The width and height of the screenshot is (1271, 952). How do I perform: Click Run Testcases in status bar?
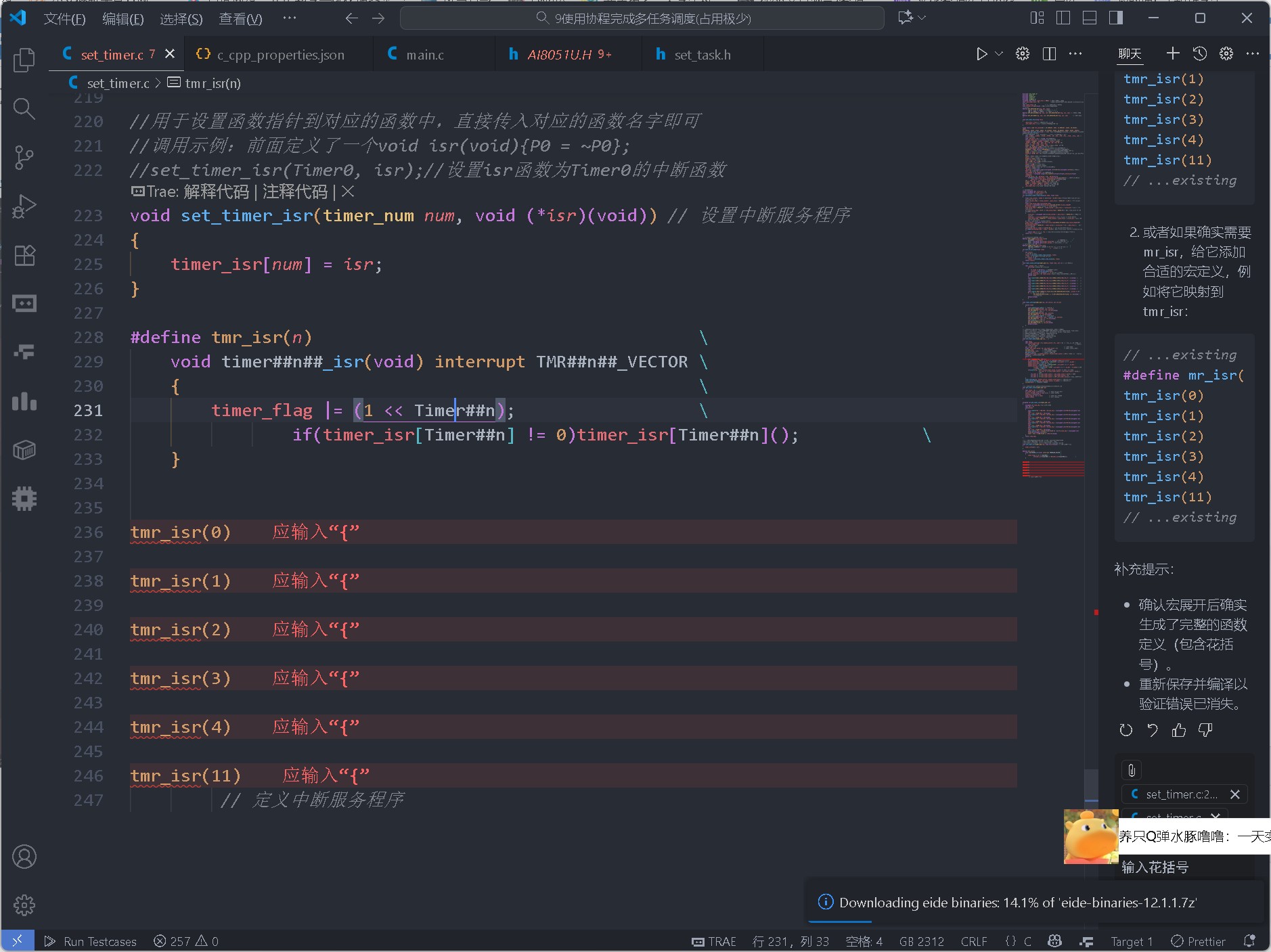tap(99, 941)
